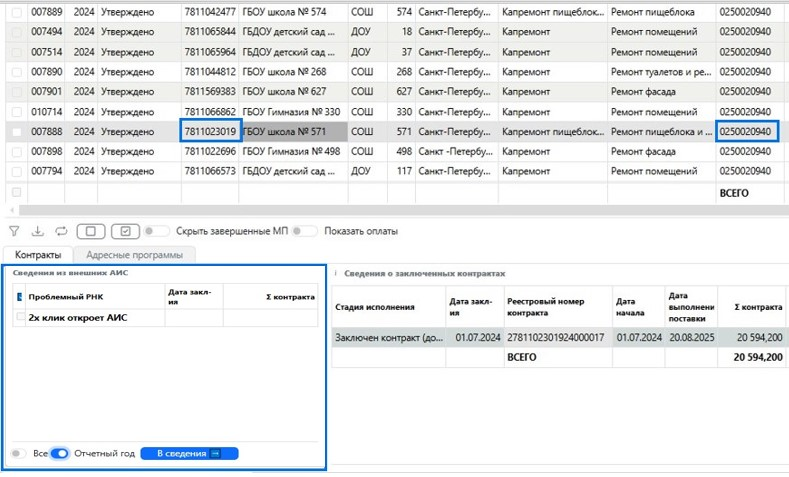The width and height of the screenshot is (789, 477).
Task: Check the '2х клик откроет АИС' row checkbox
Action: click(x=21, y=317)
